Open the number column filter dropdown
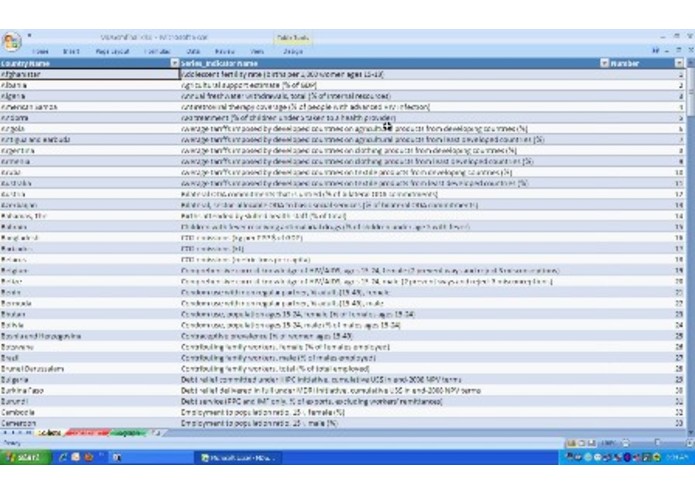Screen dimensions: 695x494 [x=679, y=63]
